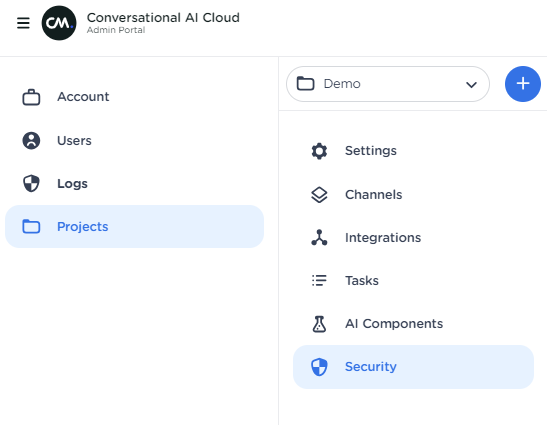Click the Integrations nodes icon
547x425 pixels.
pos(319,238)
